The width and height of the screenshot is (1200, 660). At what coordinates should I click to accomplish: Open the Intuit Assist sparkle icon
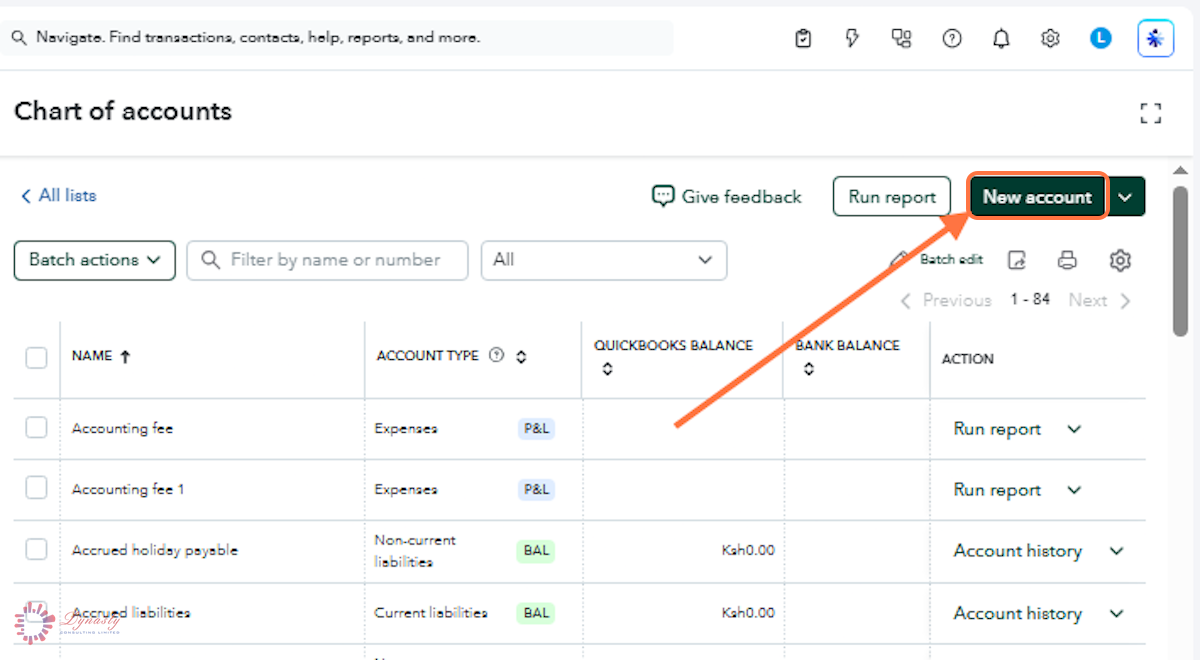click(1155, 39)
